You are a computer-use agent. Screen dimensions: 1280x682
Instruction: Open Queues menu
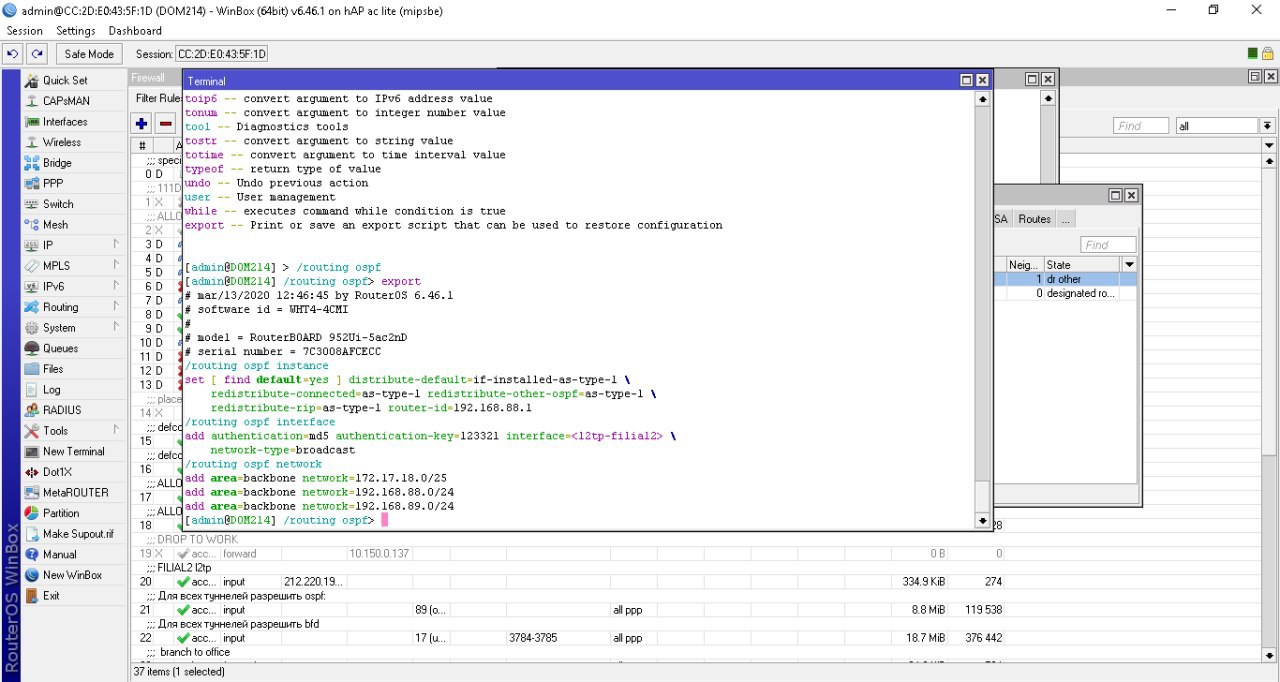60,348
